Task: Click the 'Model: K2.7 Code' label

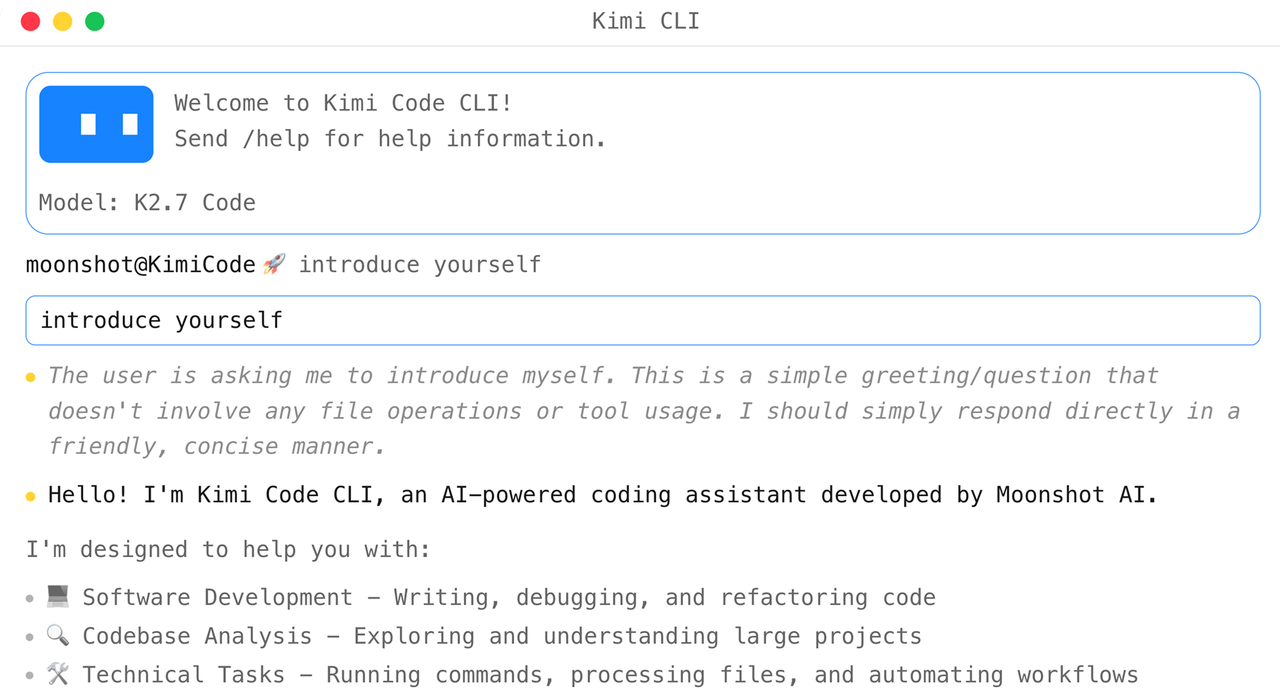Action: 147,202
